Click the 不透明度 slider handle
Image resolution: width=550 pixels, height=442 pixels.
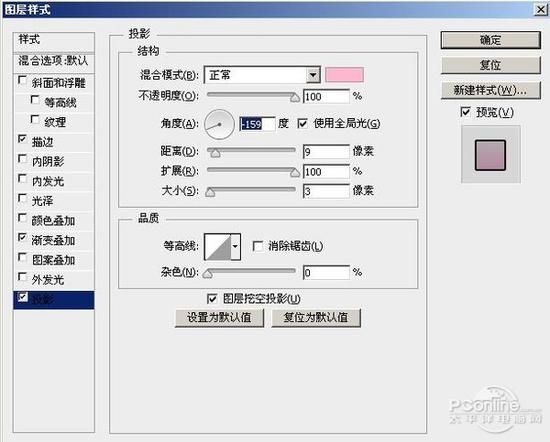click(295, 98)
